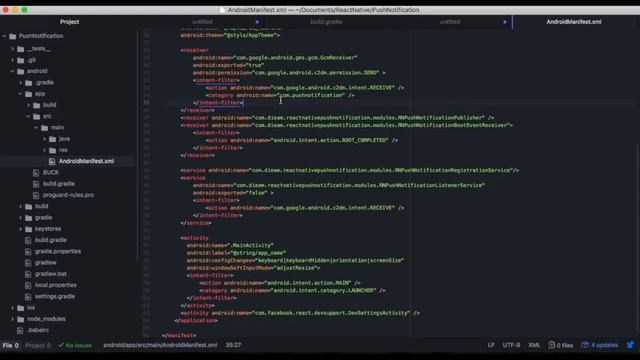Click the proguard-rules.pro file icon
Screen dimensions: 640x360
coord(36,195)
